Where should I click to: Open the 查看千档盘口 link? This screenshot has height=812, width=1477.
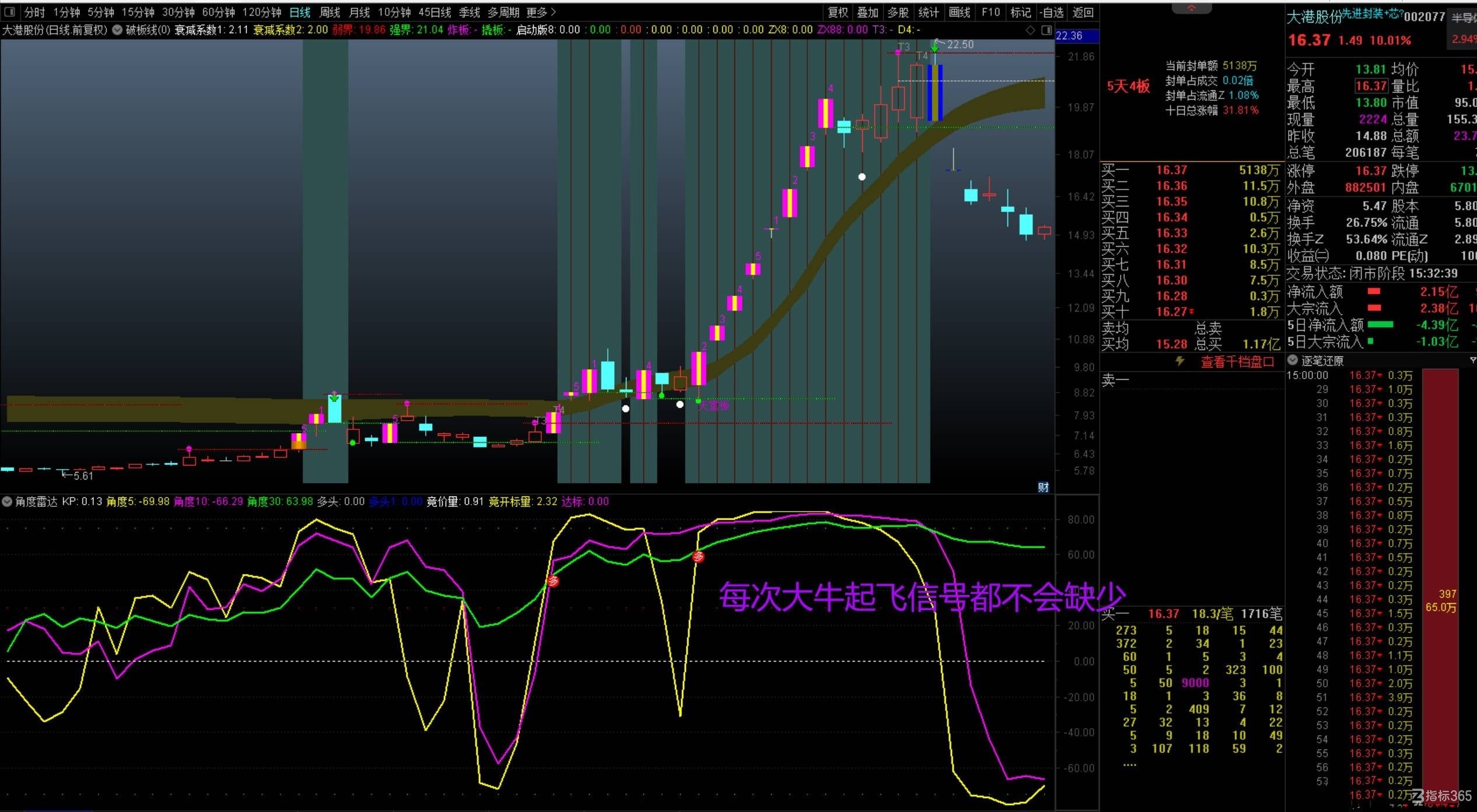click(1237, 362)
